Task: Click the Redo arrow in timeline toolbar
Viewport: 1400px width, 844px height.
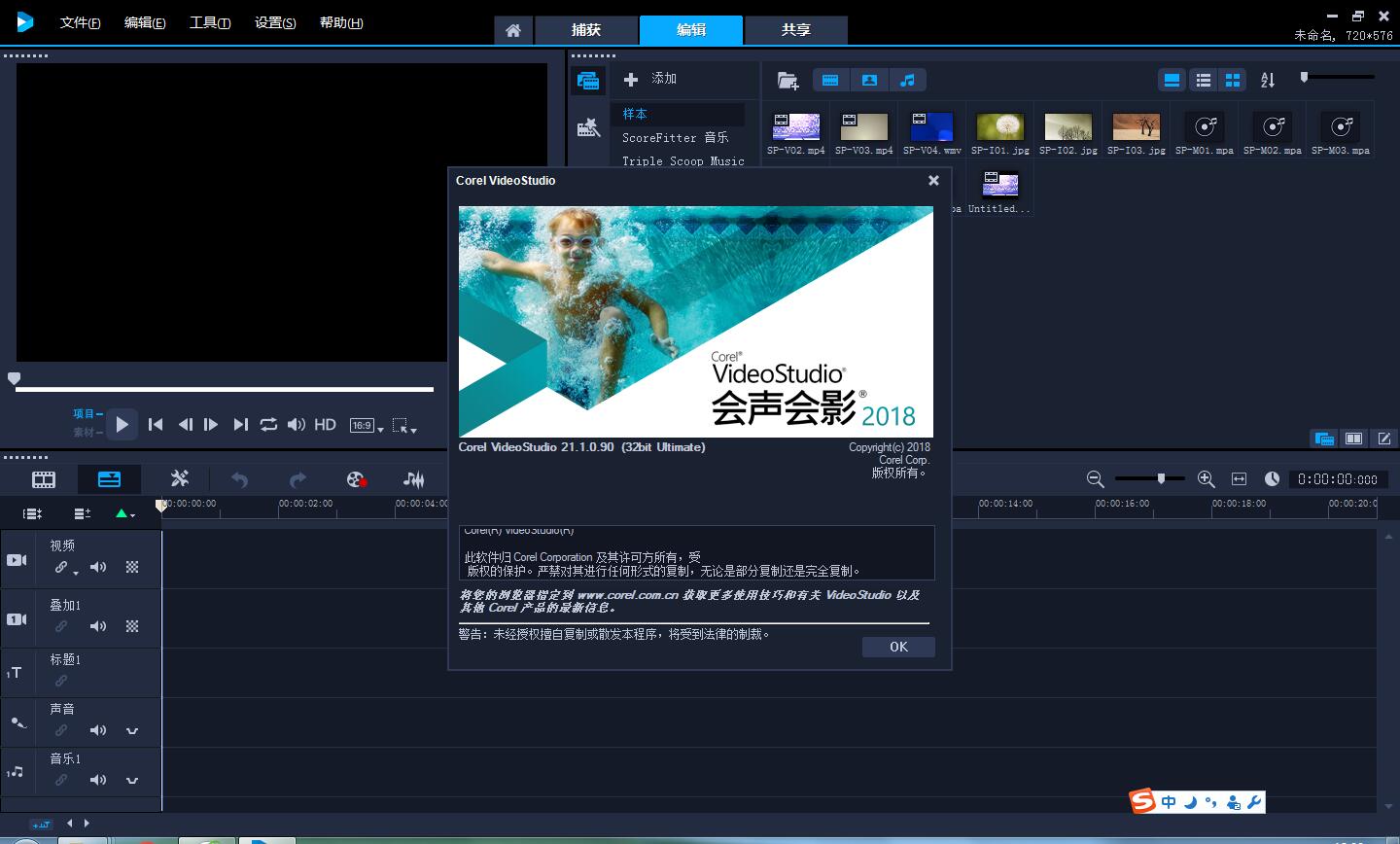Action: coord(297,479)
